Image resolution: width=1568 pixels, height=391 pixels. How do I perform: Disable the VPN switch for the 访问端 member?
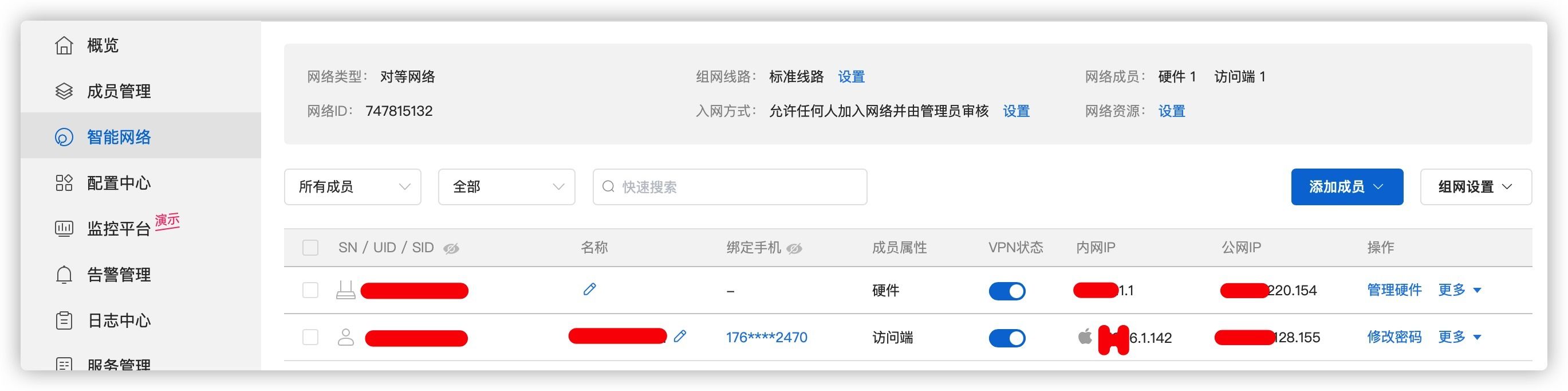(1007, 338)
